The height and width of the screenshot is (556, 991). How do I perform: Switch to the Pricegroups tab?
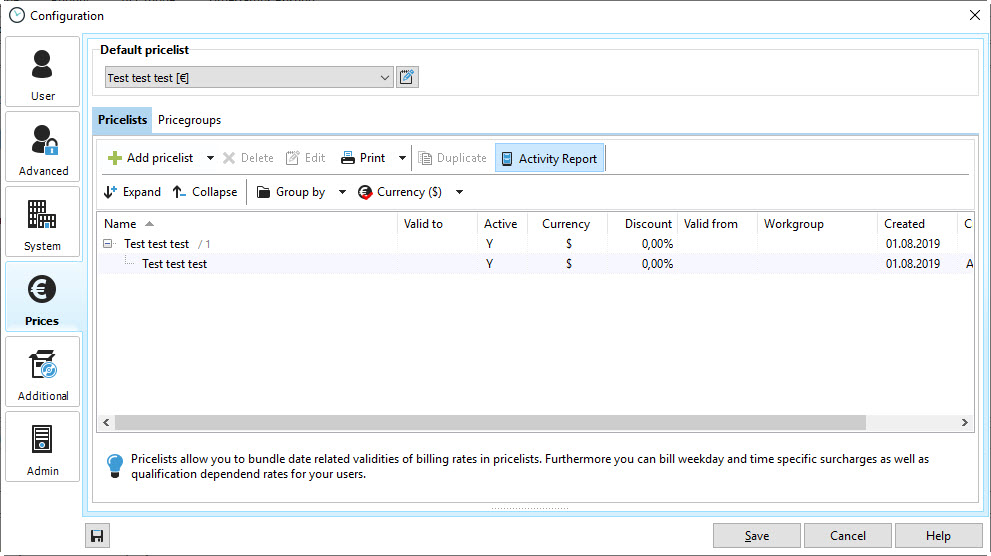click(x=189, y=120)
